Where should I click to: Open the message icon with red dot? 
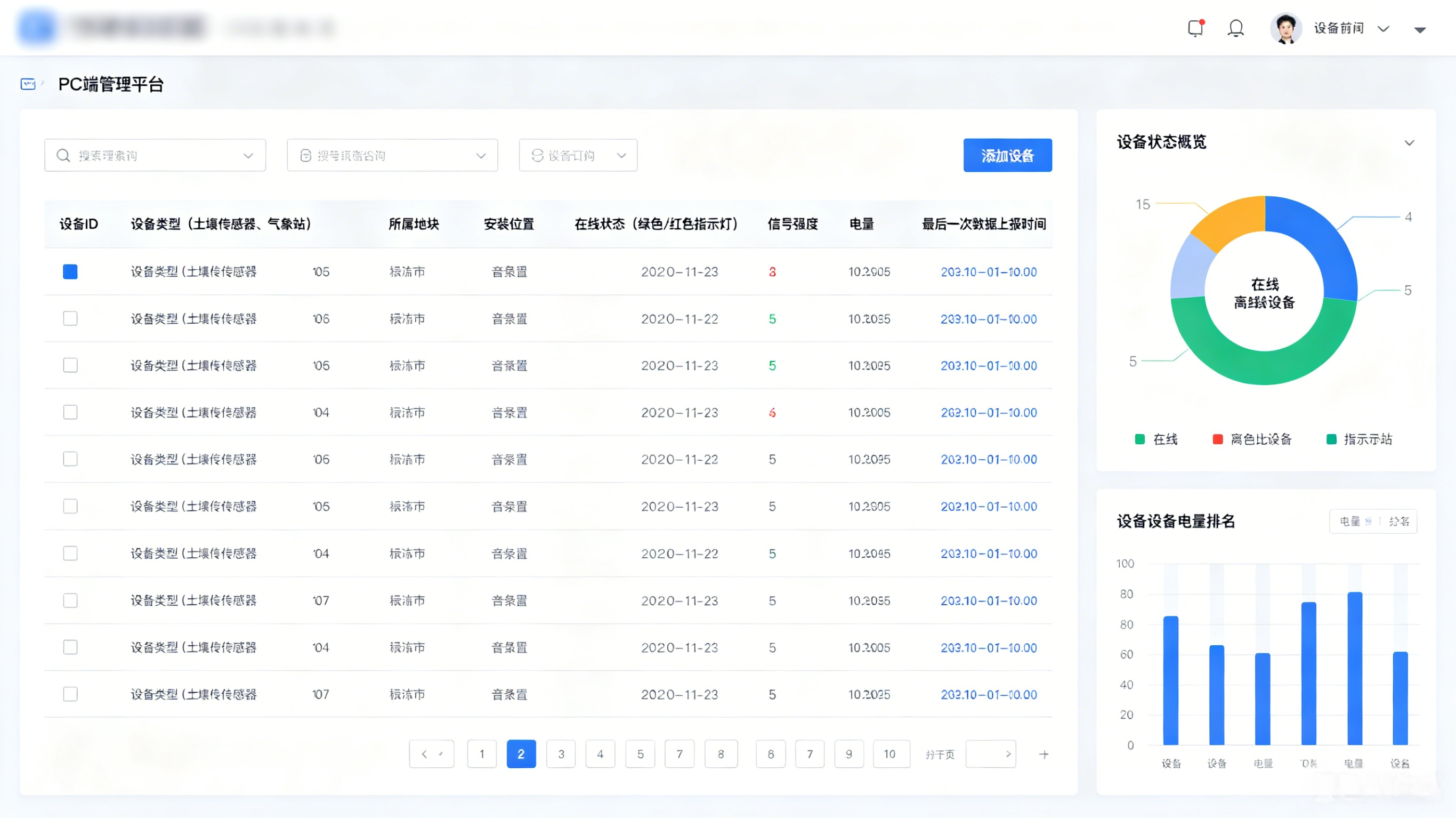click(x=1195, y=28)
